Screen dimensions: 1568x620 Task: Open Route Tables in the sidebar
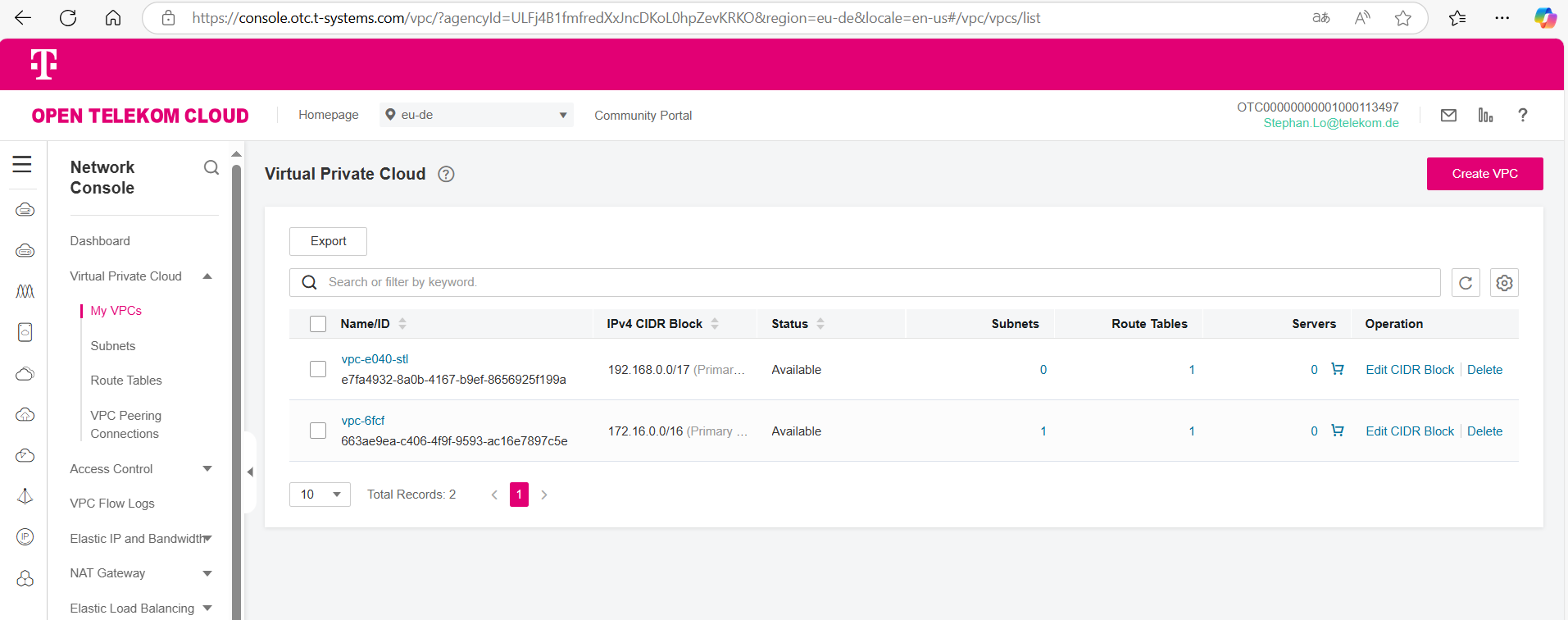(x=126, y=381)
